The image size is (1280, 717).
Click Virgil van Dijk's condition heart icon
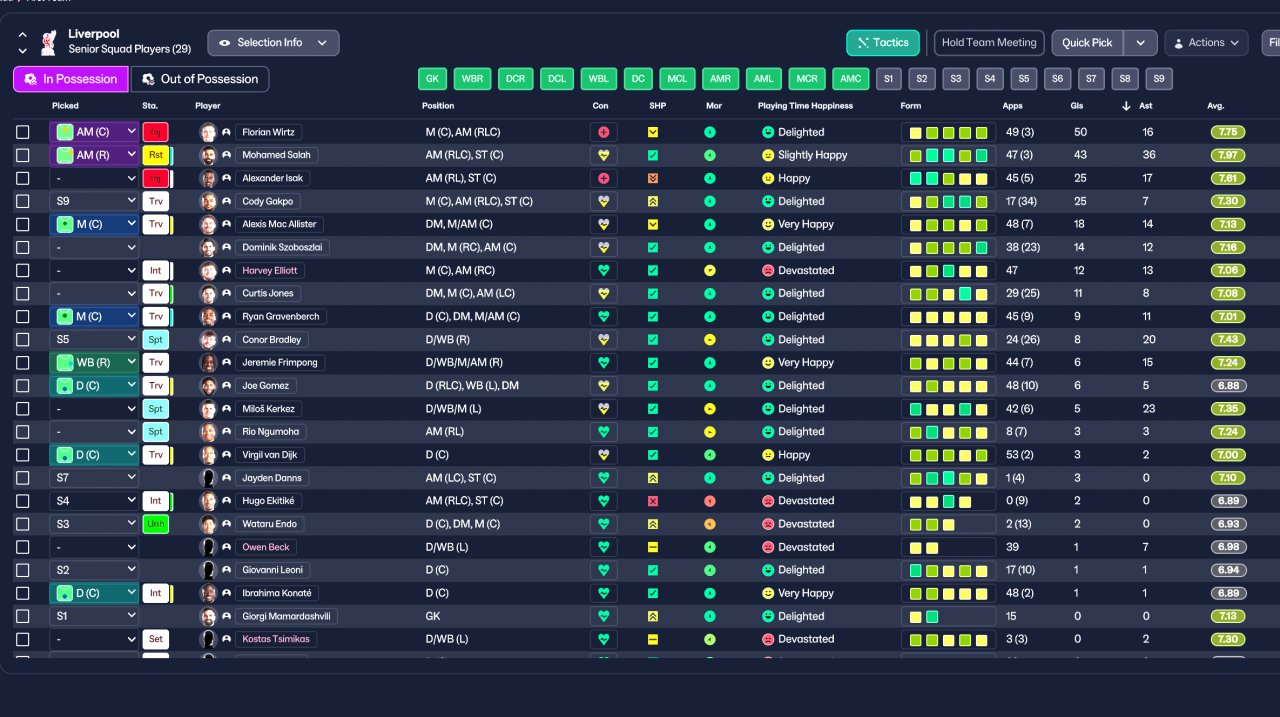[603, 455]
